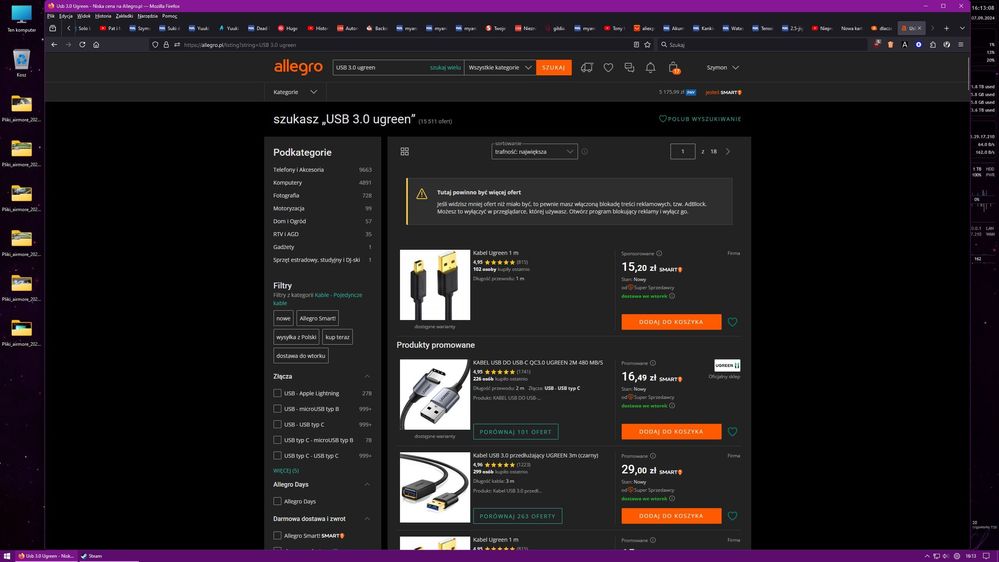Open the Zakładki menu in Firefox
The image size is (999, 562).
(x=124, y=16)
